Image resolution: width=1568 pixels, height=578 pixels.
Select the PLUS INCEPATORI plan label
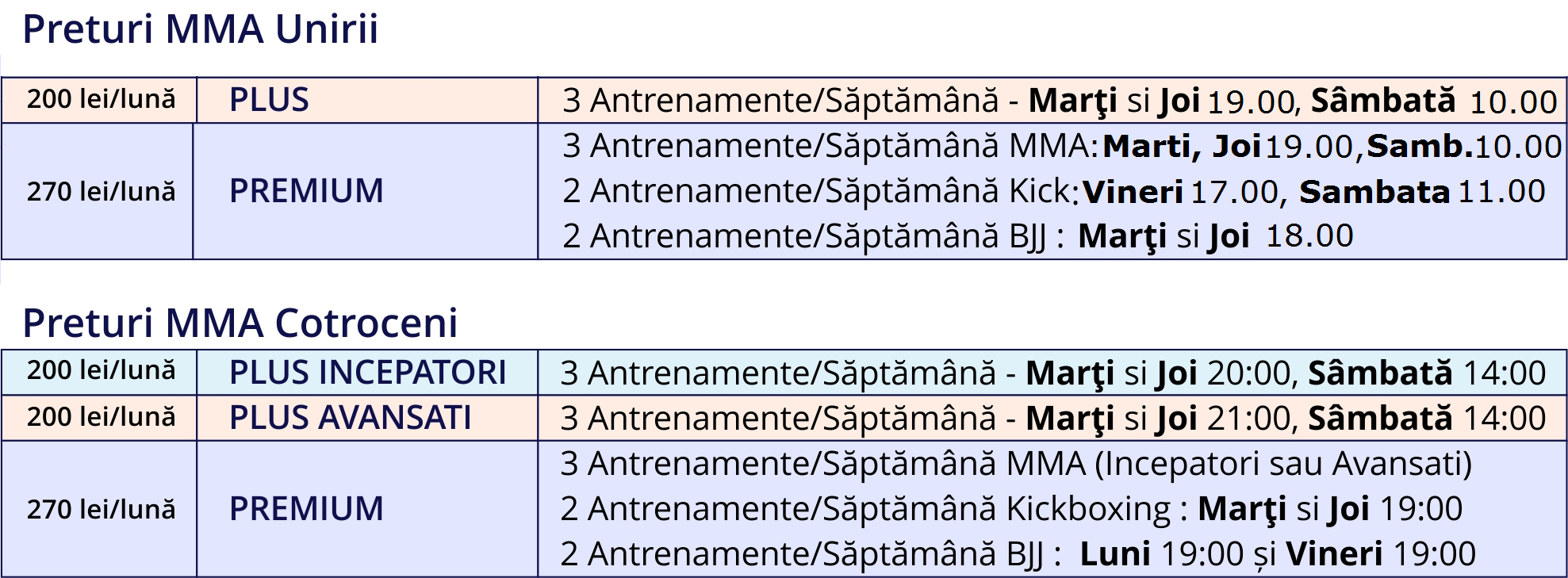[x=367, y=373]
